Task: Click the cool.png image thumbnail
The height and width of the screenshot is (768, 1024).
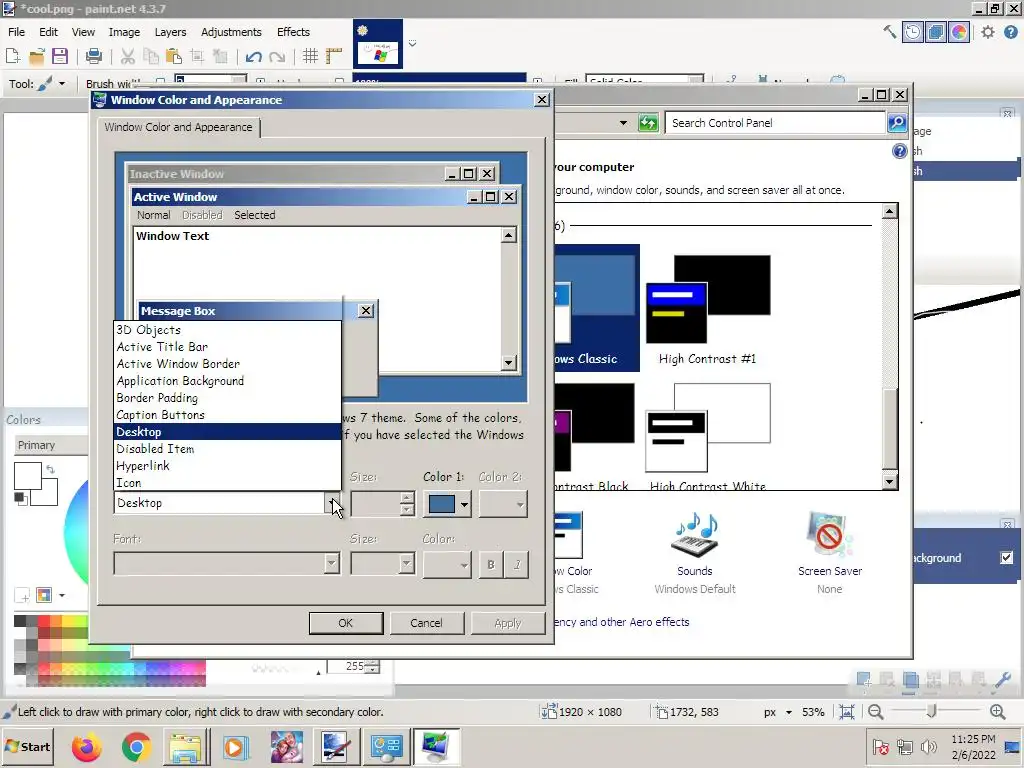Action: point(377,44)
